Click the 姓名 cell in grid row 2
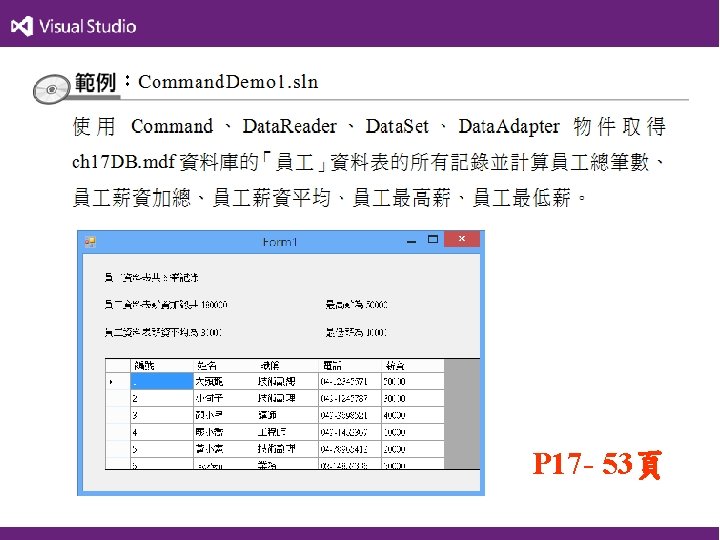 [225, 398]
